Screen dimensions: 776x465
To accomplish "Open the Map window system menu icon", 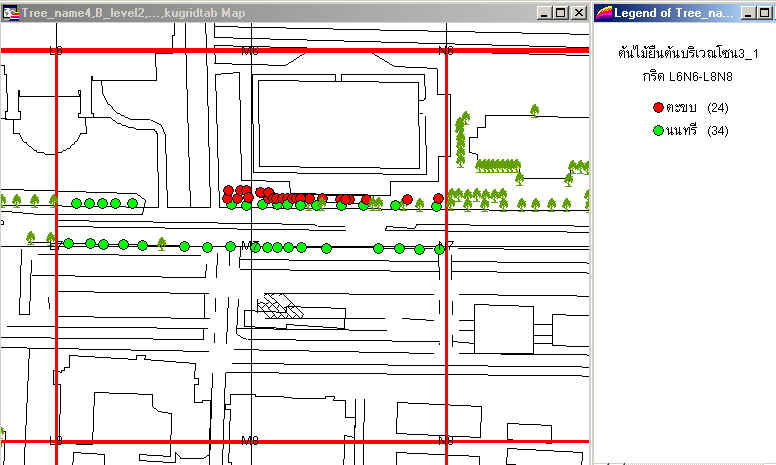I will coord(12,12).
